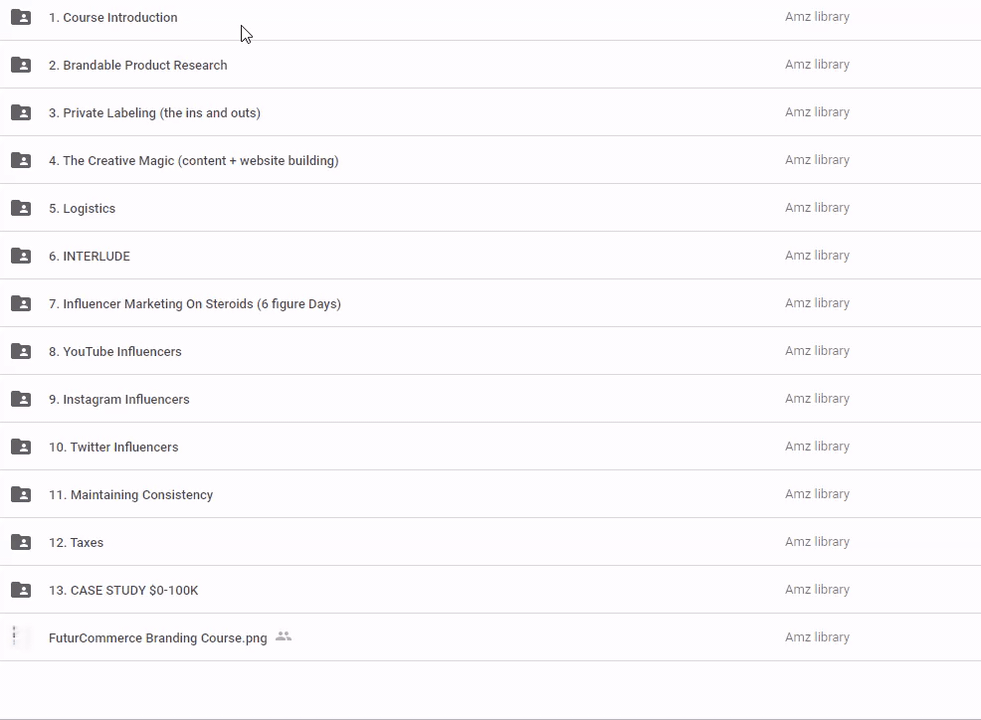Select the Twitter Influencers folder name

(x=113, y=447)
